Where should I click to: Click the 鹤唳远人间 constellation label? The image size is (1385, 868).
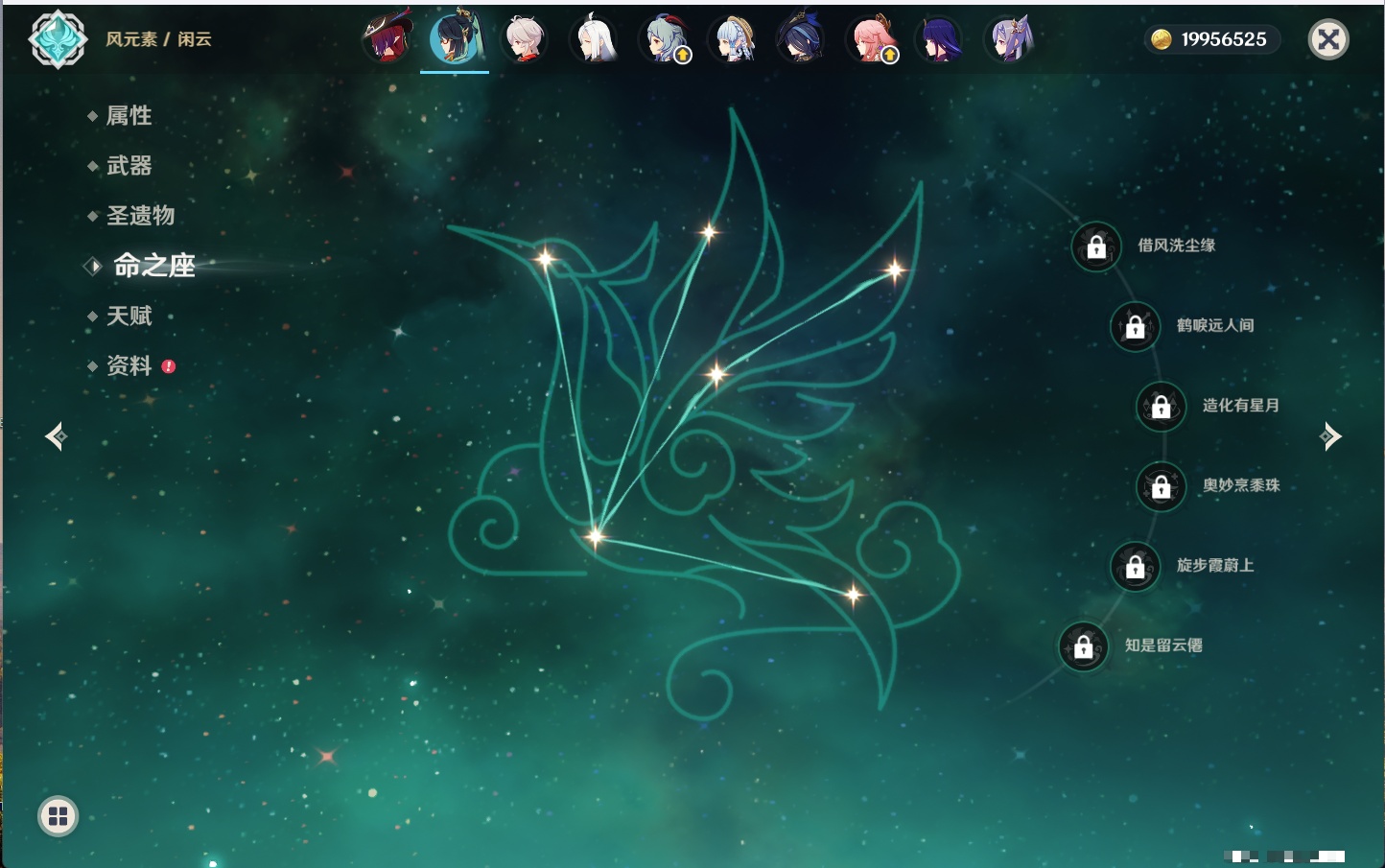point(1215,325)
